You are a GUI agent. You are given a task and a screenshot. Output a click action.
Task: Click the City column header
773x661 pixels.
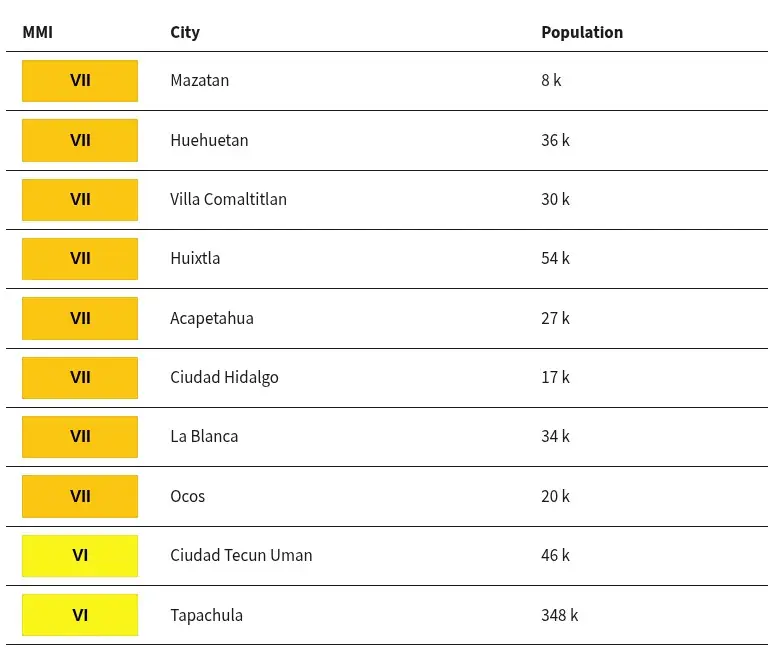click(185, 33)
